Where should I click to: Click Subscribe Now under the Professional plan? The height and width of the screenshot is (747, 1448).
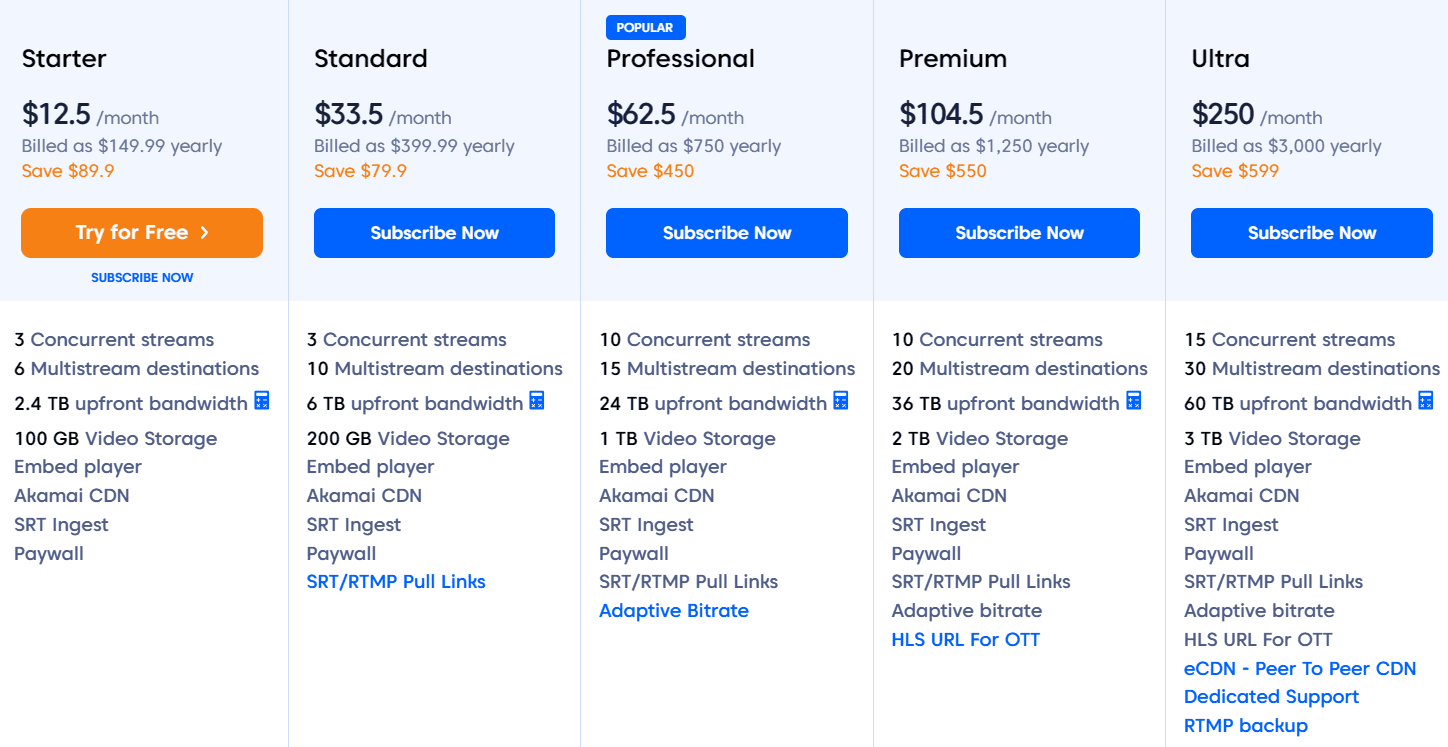coord(726,232)
